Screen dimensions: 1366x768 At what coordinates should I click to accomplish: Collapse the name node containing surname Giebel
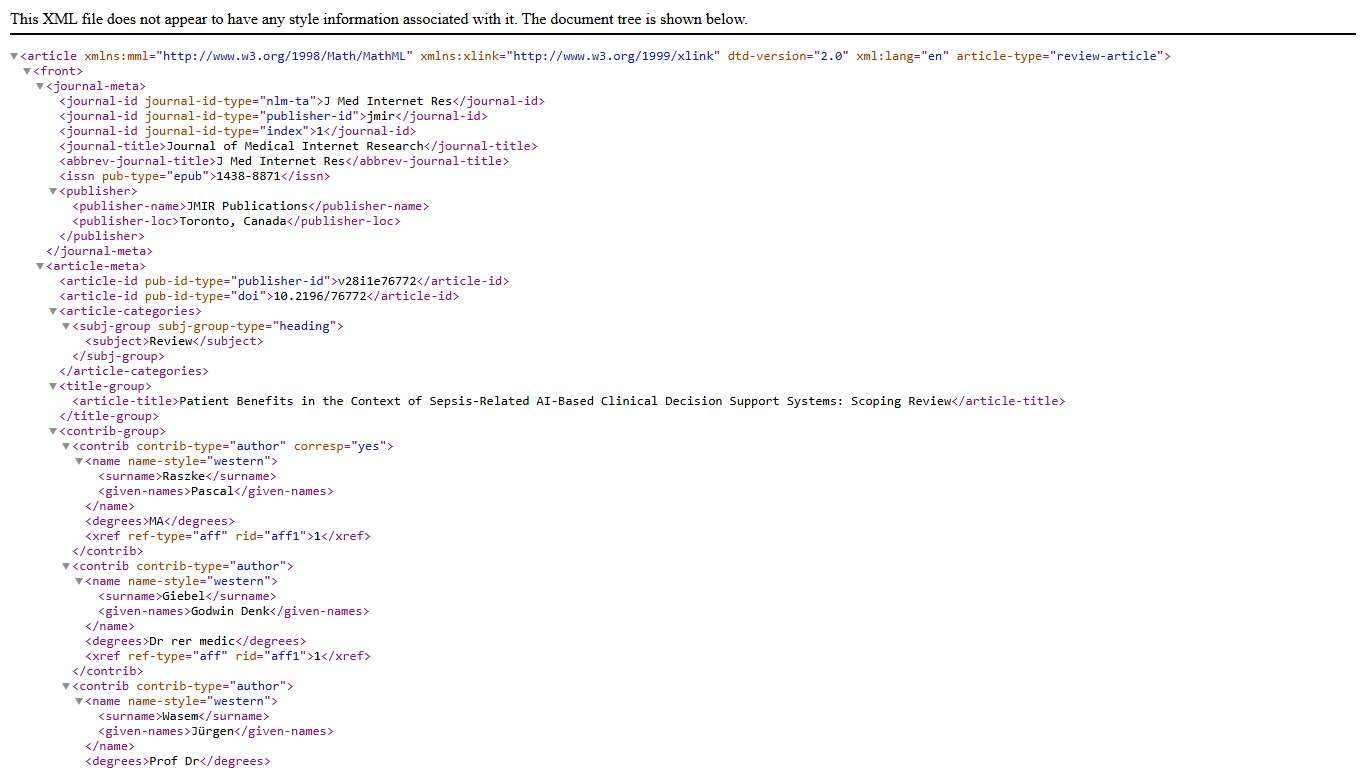pyautogui.click(x=79, y=582)
